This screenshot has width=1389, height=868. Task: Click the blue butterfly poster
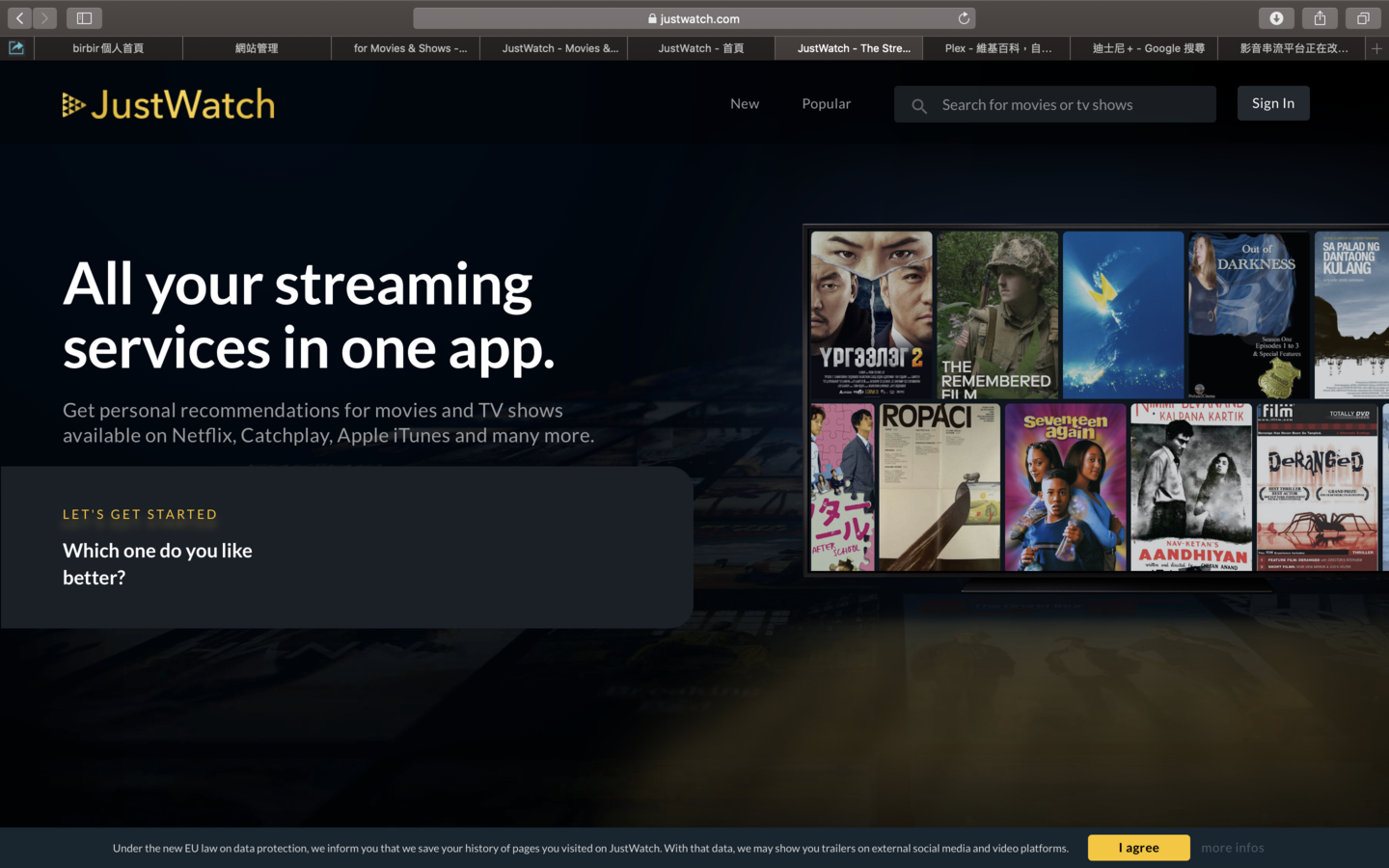coord(1123,314)
